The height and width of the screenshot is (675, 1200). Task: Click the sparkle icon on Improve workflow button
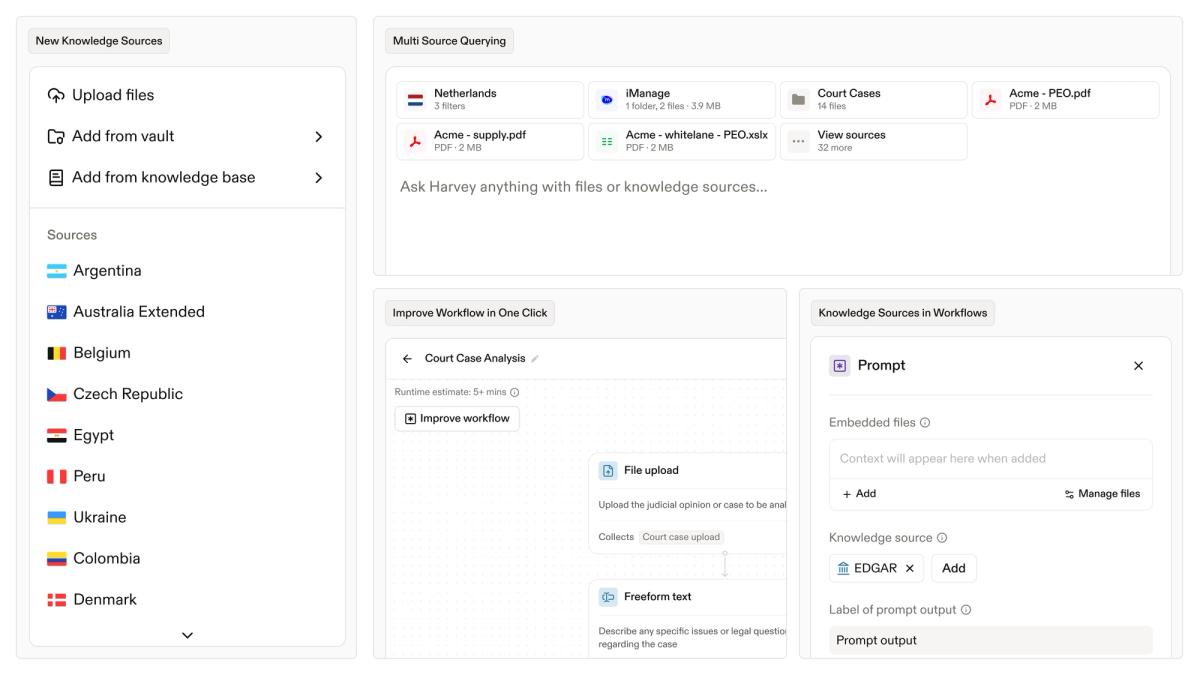coord(410,418)
